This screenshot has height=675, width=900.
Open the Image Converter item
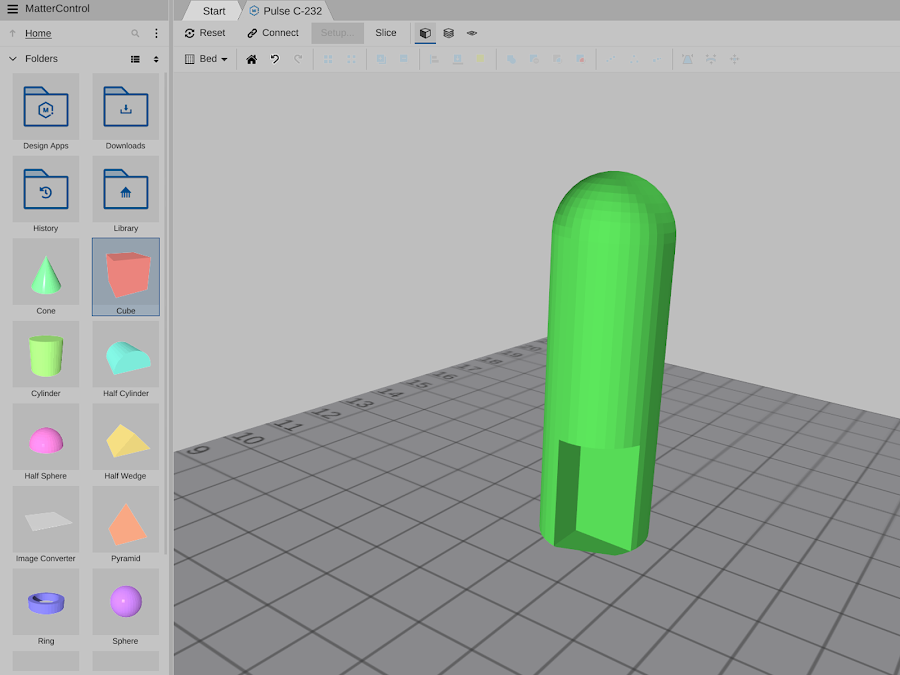point(46,525)
